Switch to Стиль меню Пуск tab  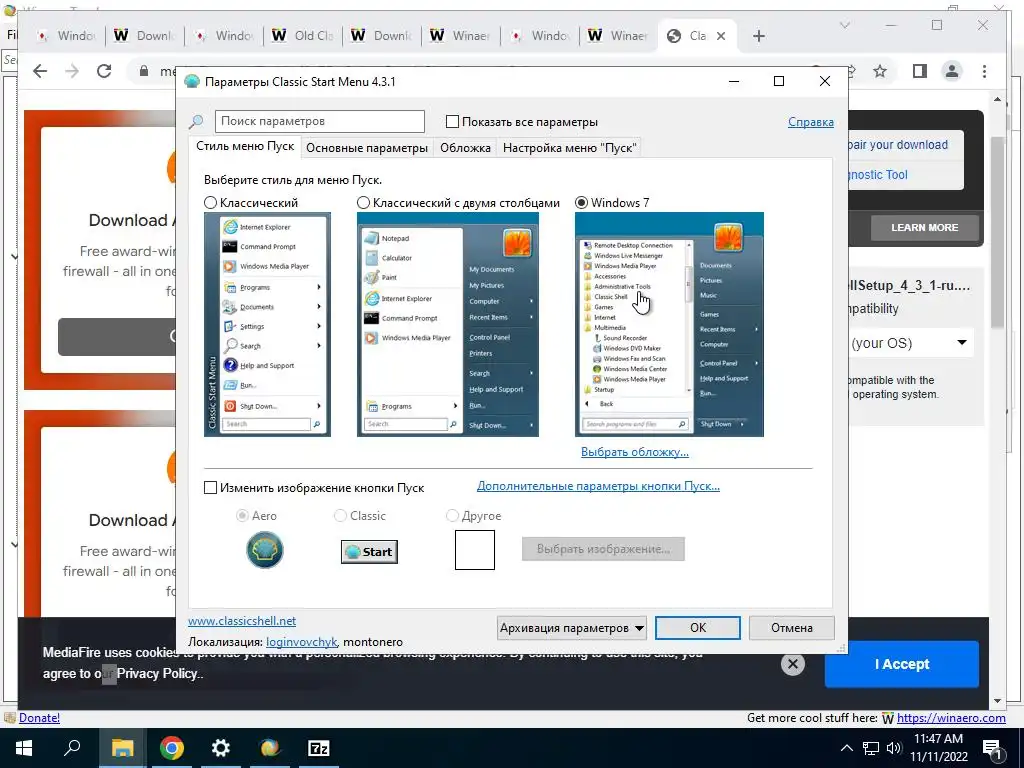[x=245, y=146]
